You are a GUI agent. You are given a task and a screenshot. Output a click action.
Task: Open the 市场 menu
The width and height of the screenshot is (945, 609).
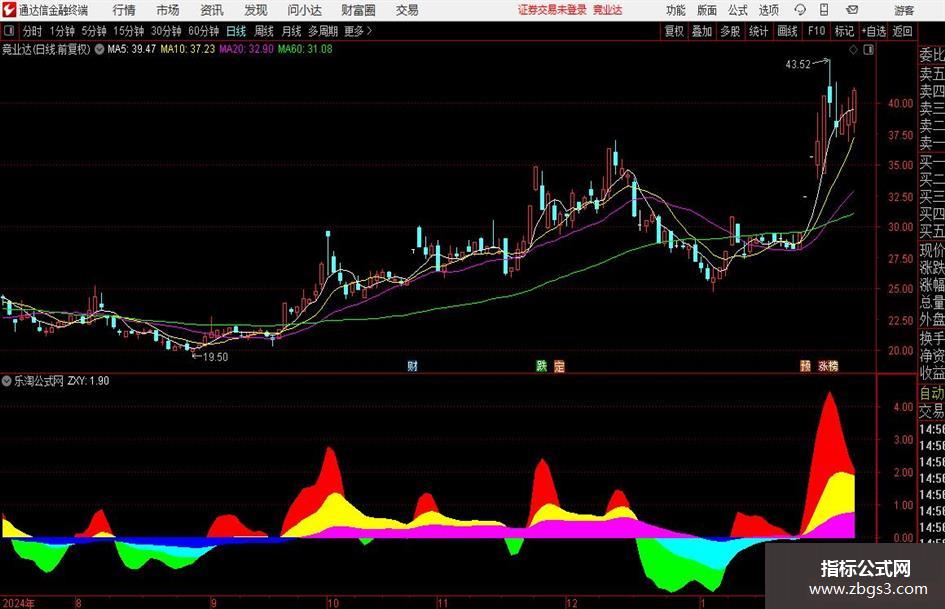168,10
